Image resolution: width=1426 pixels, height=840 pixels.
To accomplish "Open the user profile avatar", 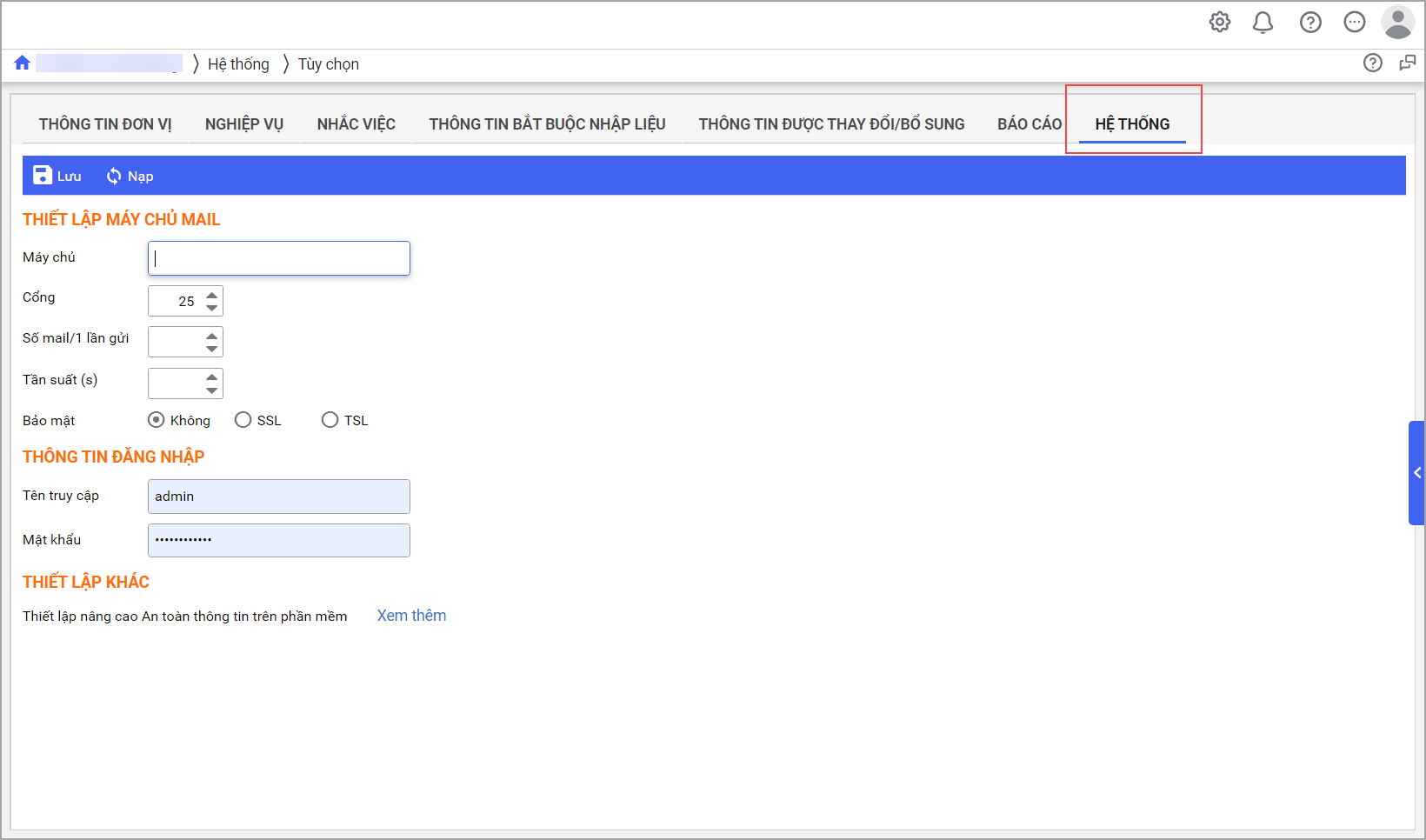I will point(1397,23).
